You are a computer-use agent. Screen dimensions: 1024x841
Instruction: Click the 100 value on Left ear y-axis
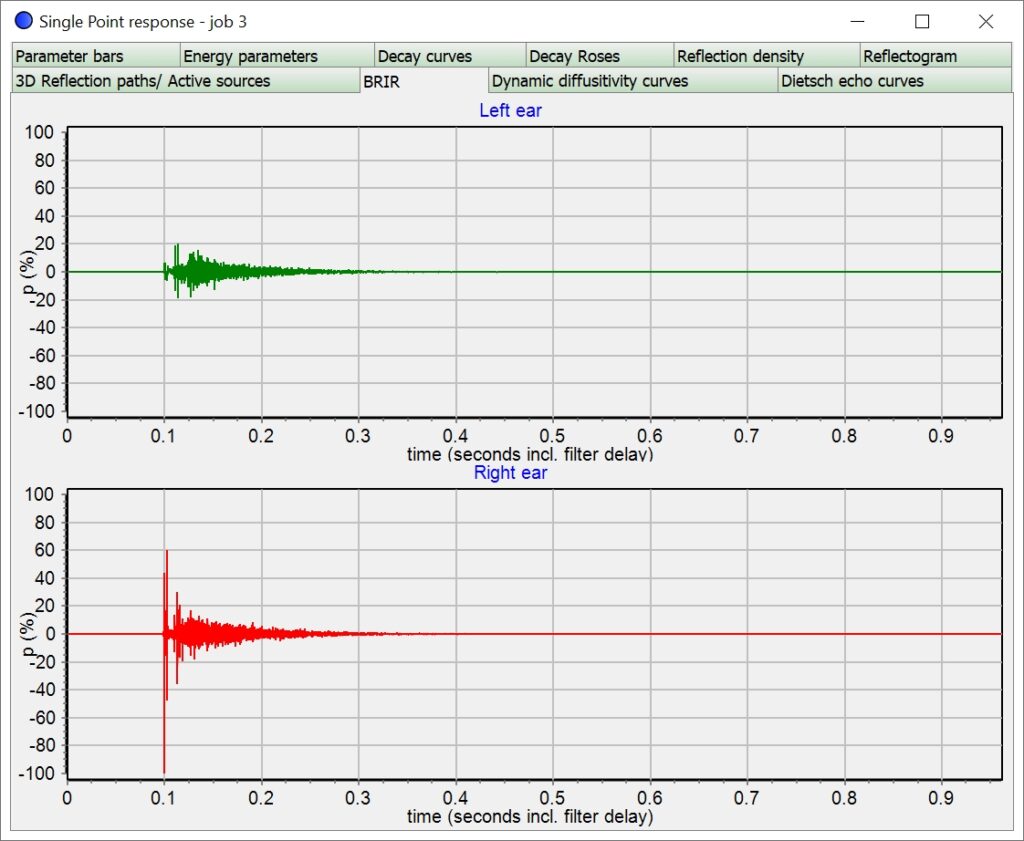coord(39,133)
